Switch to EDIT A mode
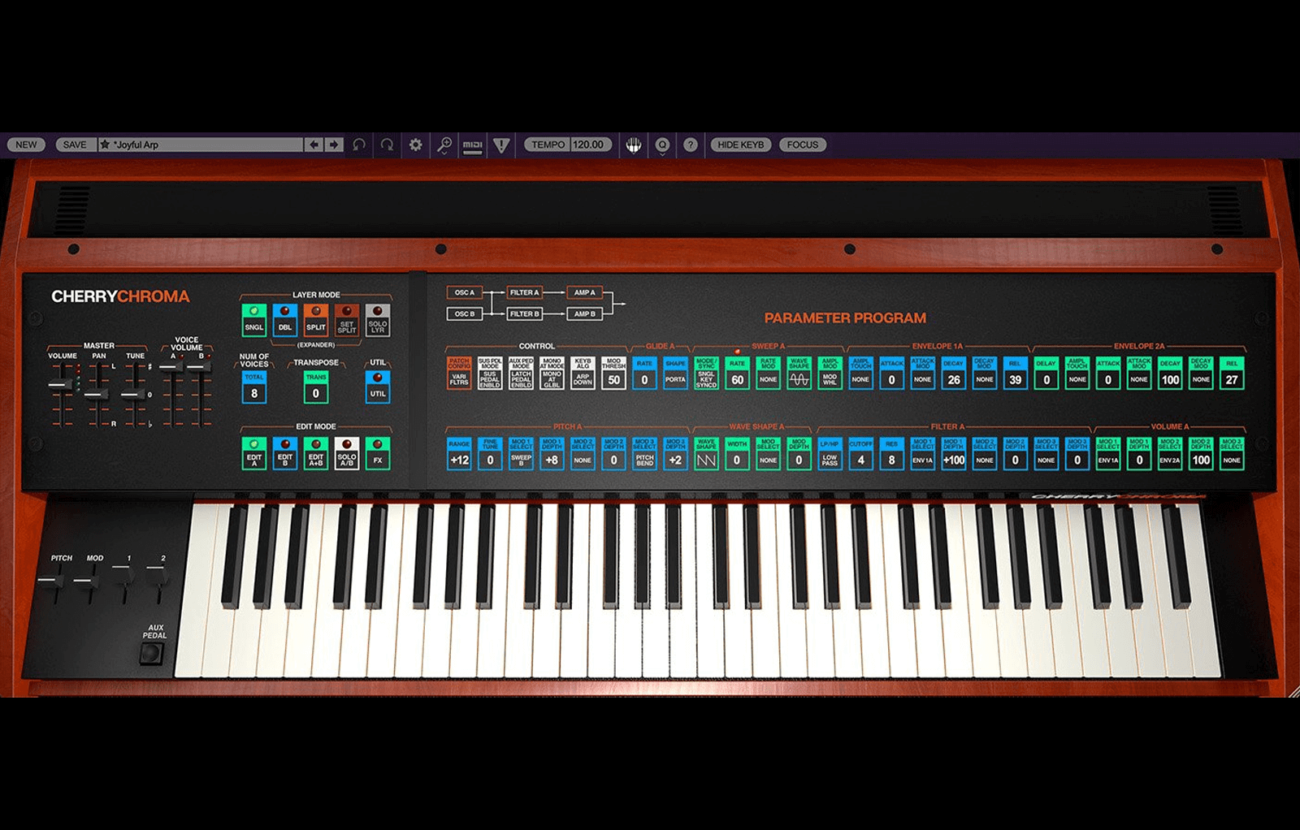 point(254,453)
